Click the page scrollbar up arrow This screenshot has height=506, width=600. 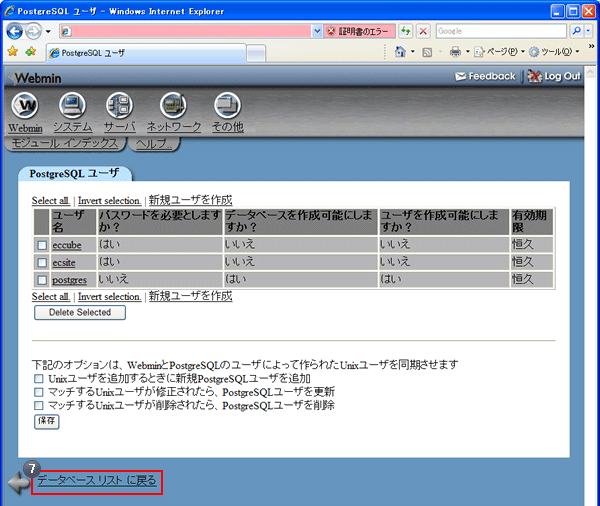pos(590,72)
